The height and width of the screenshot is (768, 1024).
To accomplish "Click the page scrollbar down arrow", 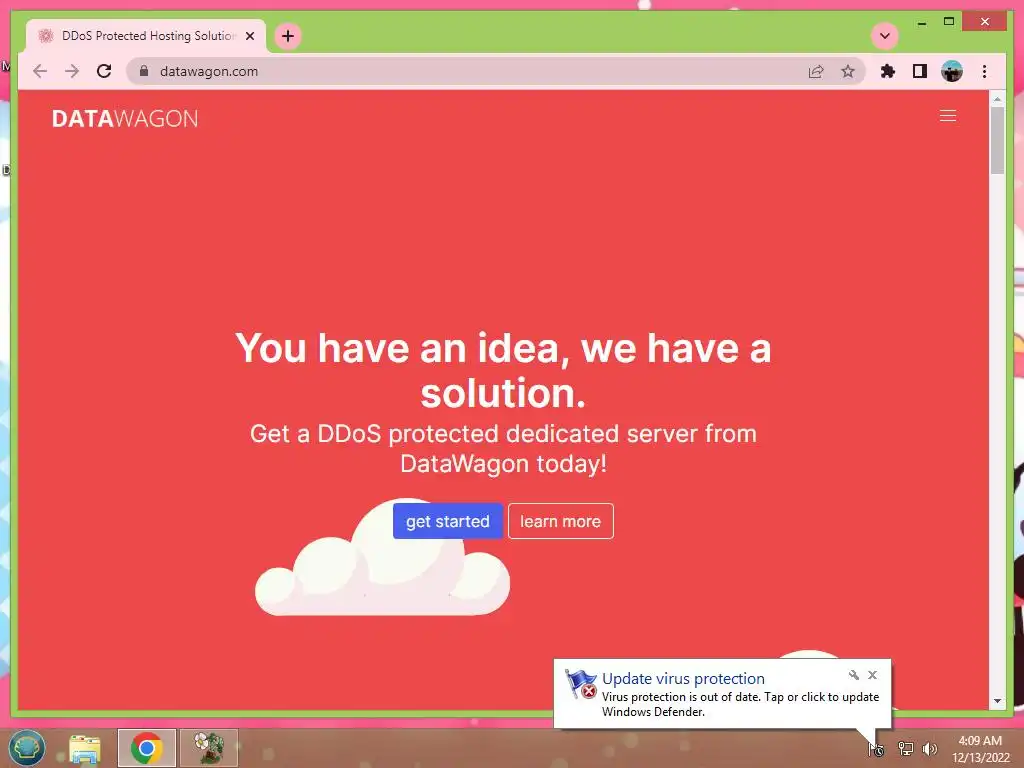I will click(997, 701).
